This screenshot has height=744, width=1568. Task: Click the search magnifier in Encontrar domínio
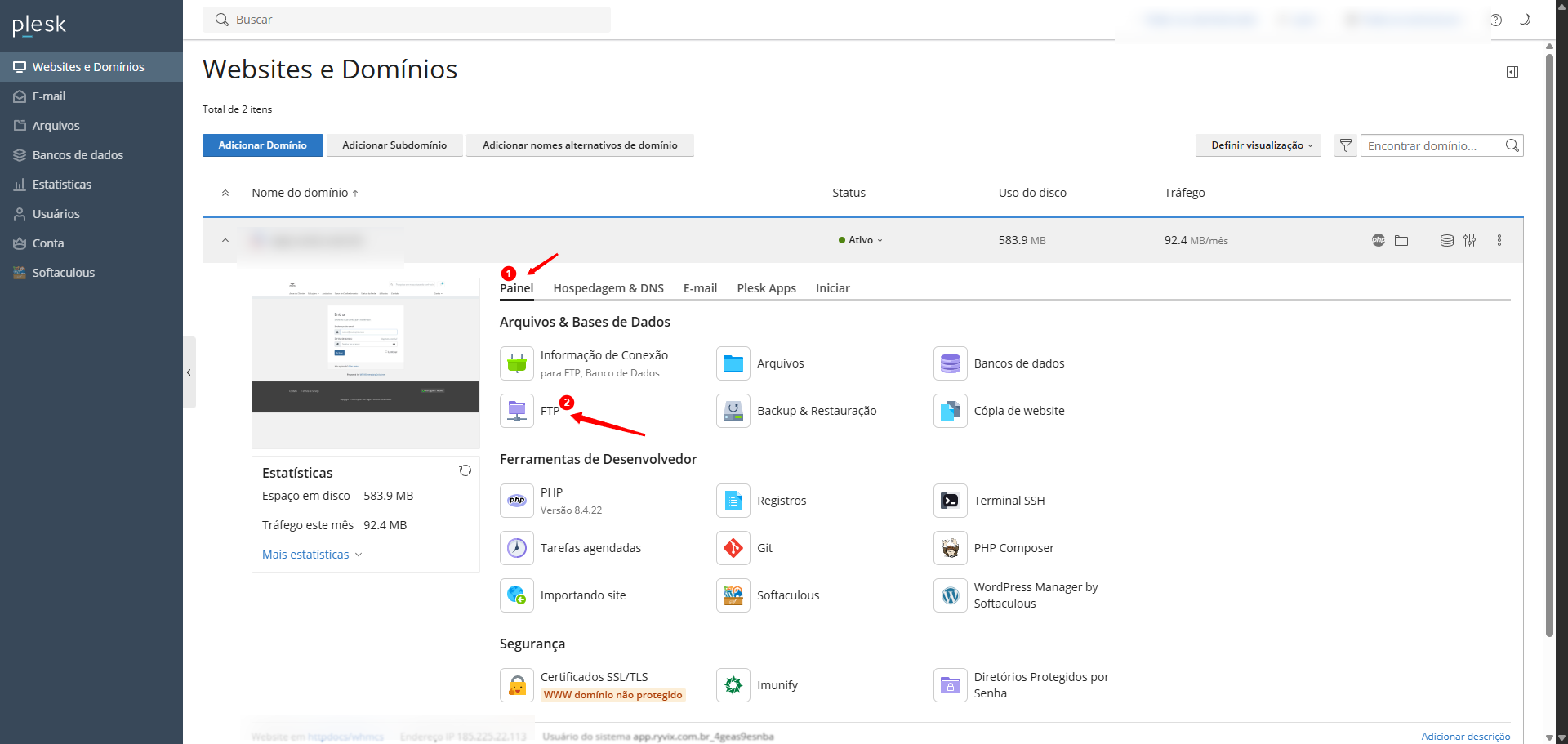click(1512, 145)
